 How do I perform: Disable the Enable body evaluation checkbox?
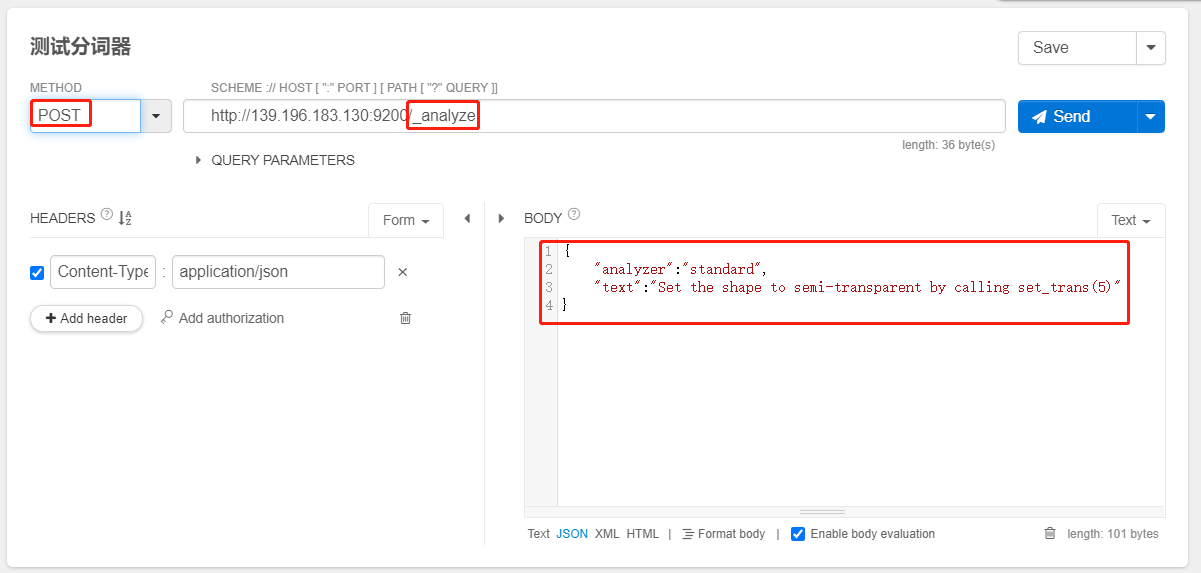(x=798, y=534)
